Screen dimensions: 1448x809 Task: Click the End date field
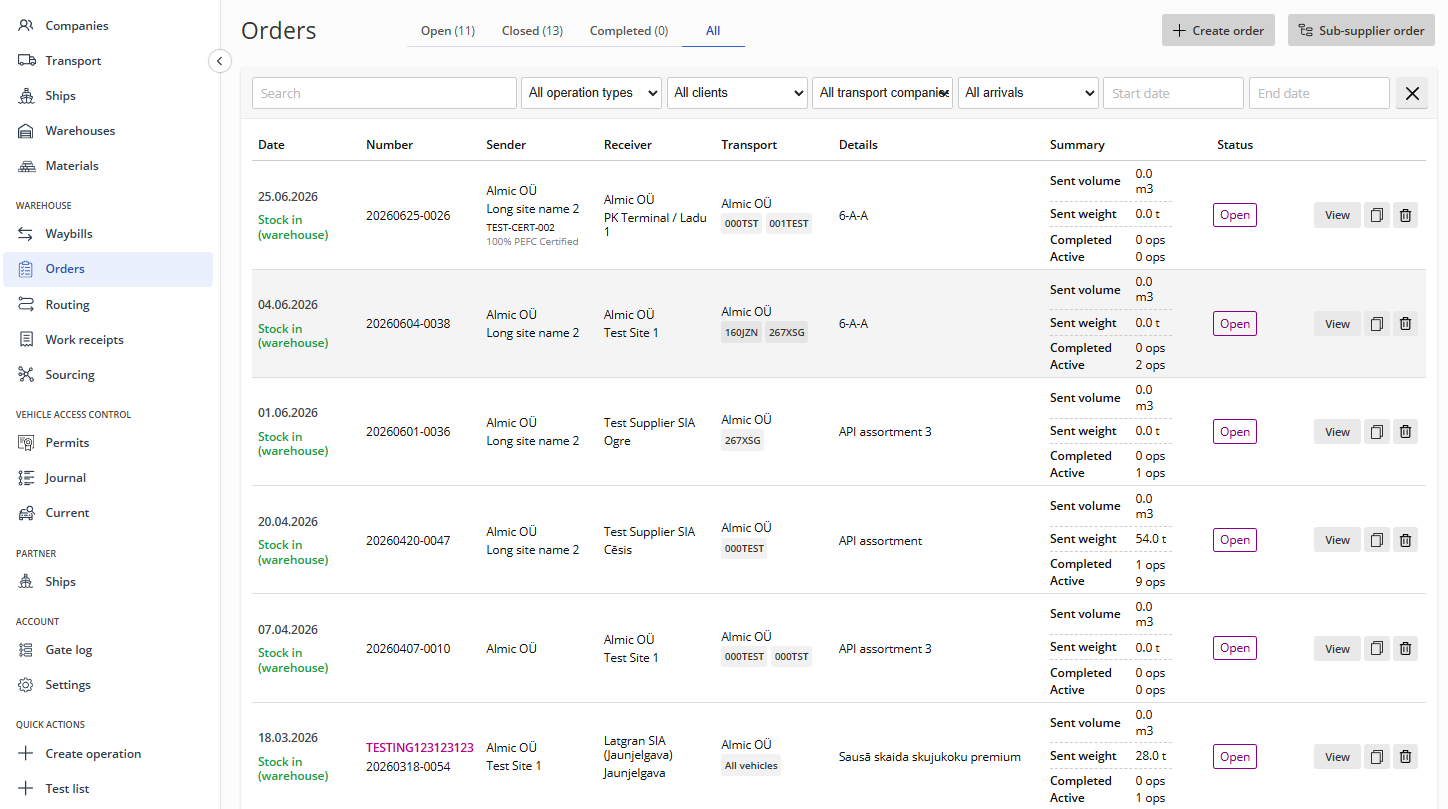tap(1319, 93)
